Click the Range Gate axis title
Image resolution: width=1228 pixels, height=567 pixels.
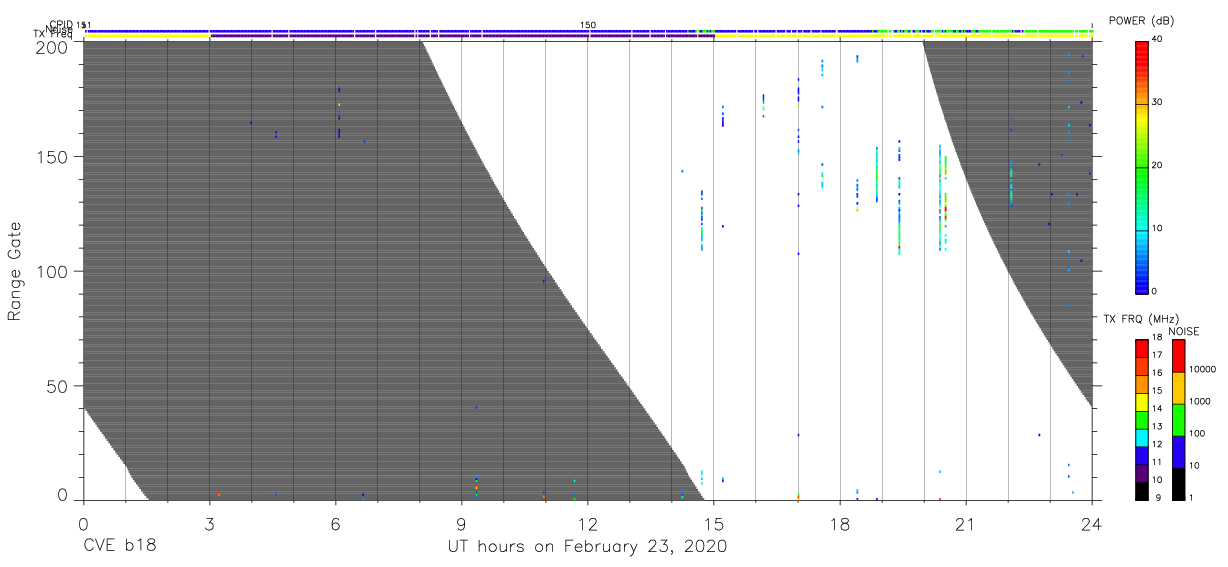14,271
